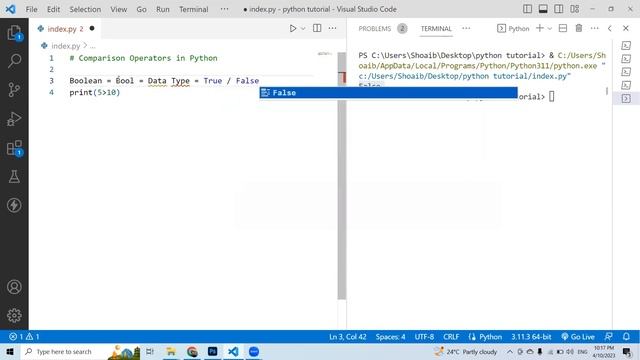Screen dimensions: 640x360
Task: Toggle the secondary side bar layout icon
Action: tap(559, 9)
